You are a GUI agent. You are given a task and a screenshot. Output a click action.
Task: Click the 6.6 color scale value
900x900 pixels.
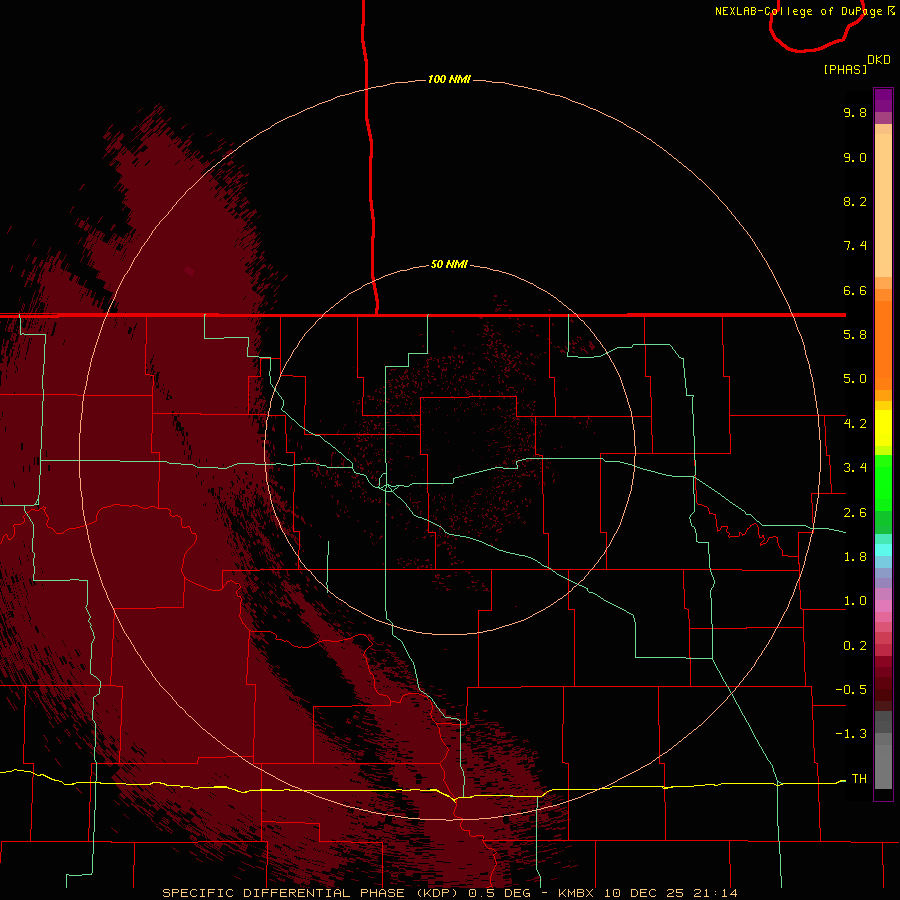pyautogui.click(x=855, y=290)
